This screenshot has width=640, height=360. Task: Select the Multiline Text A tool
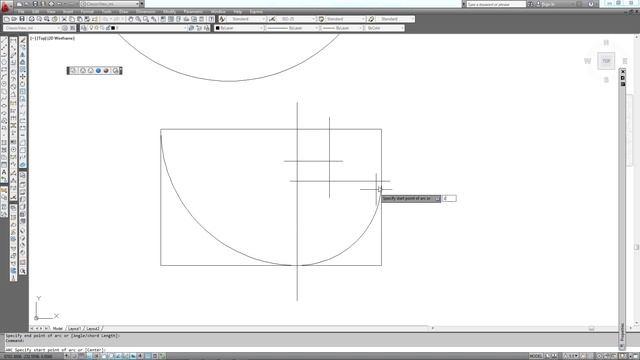tap(4, 172)
